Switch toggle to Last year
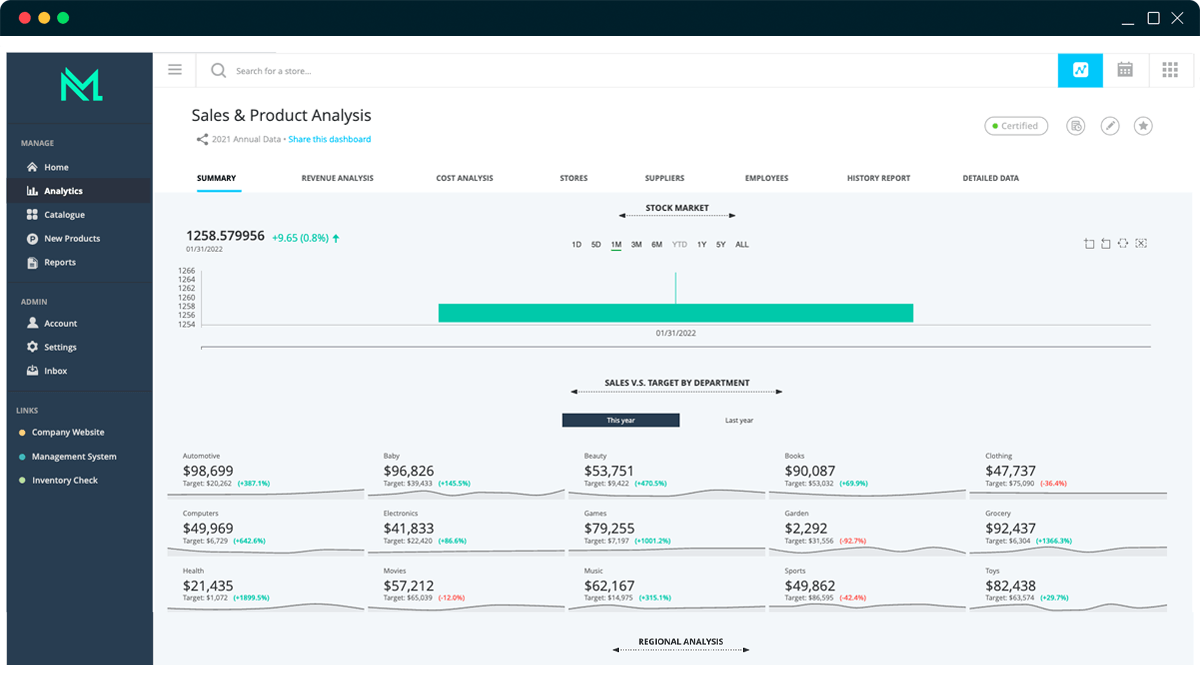Screen dimensions: 1200x675 point(739,420)
